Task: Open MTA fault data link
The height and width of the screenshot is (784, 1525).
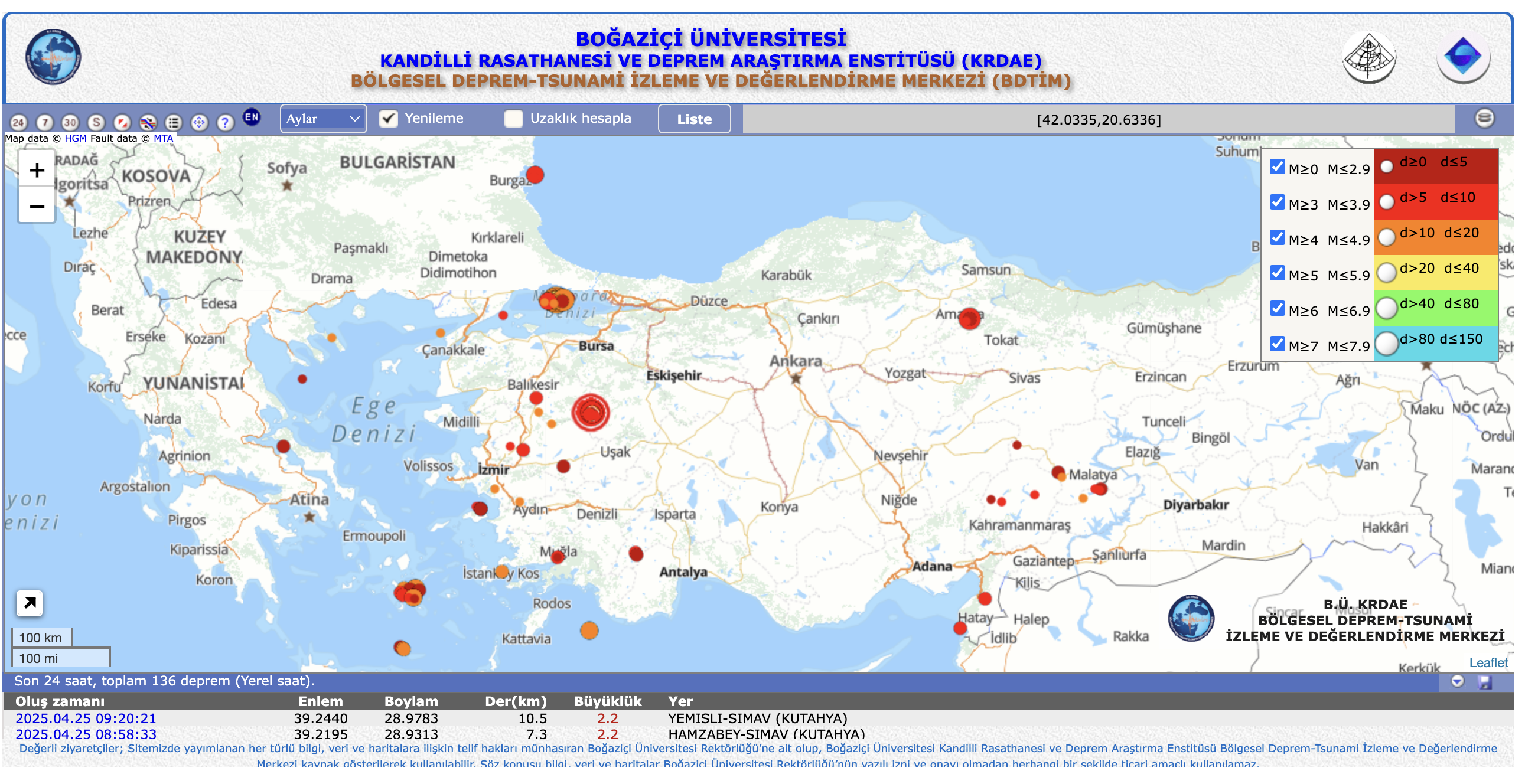Action: click(164, 139)
